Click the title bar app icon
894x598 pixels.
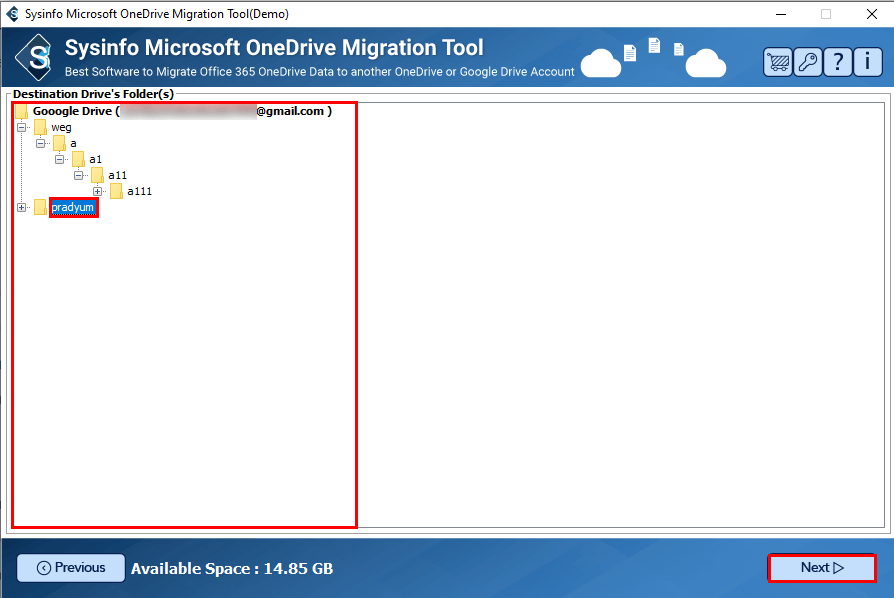[13, 14]
